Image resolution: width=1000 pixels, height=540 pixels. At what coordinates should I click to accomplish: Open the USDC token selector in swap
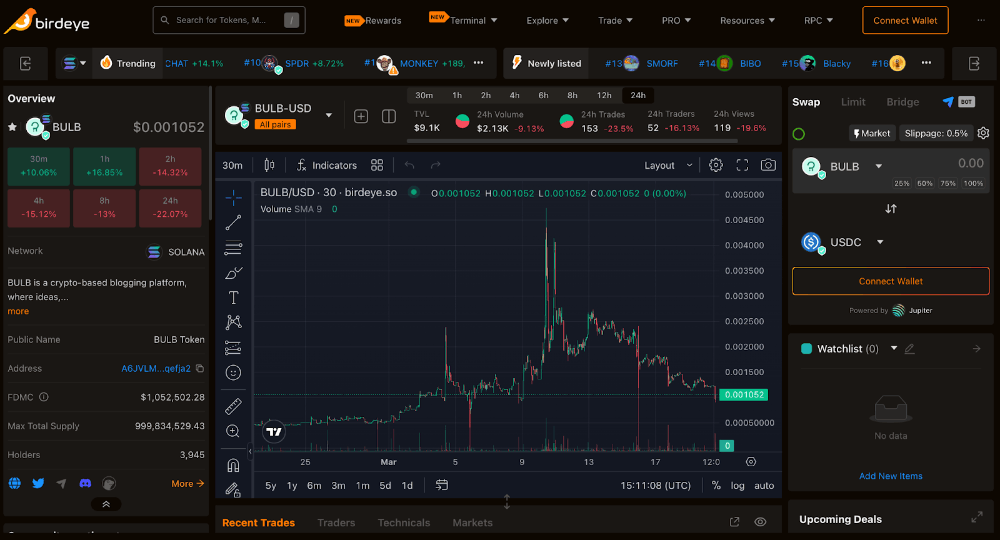coord(842,242)
